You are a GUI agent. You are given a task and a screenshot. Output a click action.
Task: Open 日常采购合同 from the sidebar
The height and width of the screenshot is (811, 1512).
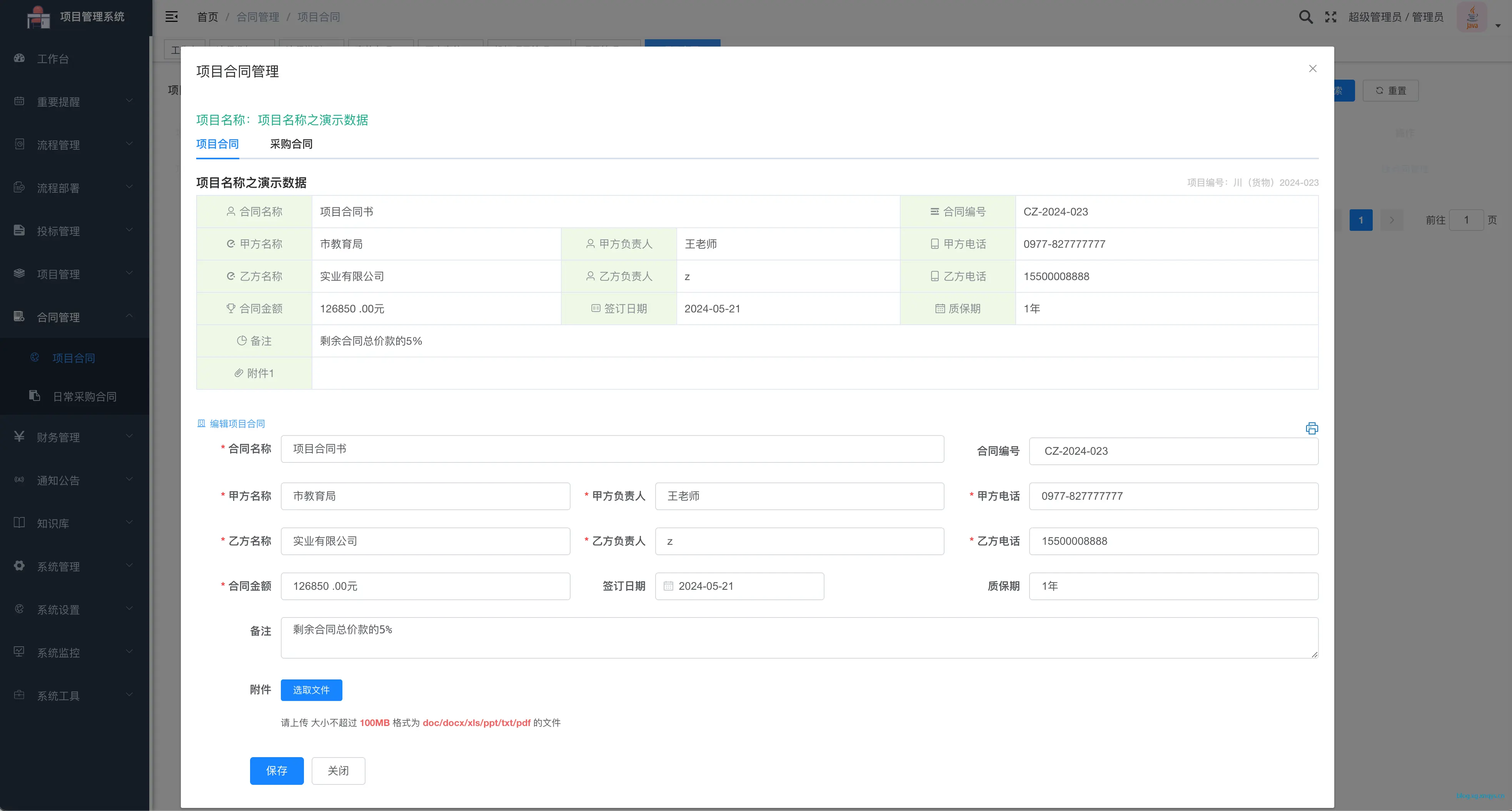coord(84,396)
